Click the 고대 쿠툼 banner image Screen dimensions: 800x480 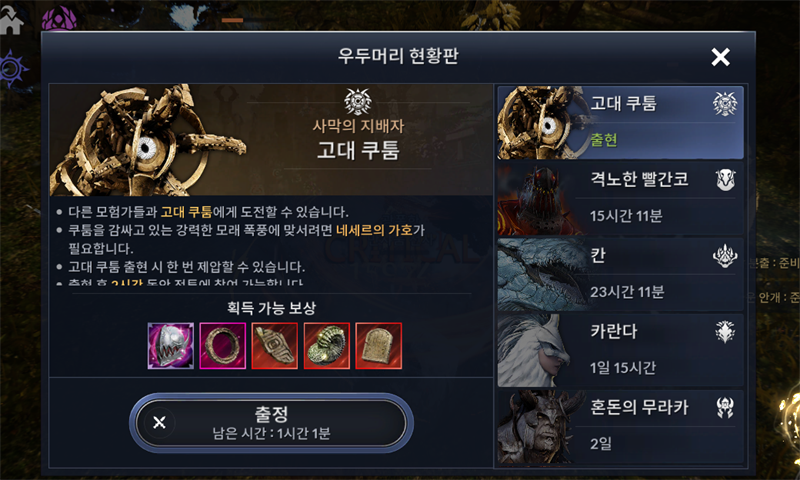271,140
